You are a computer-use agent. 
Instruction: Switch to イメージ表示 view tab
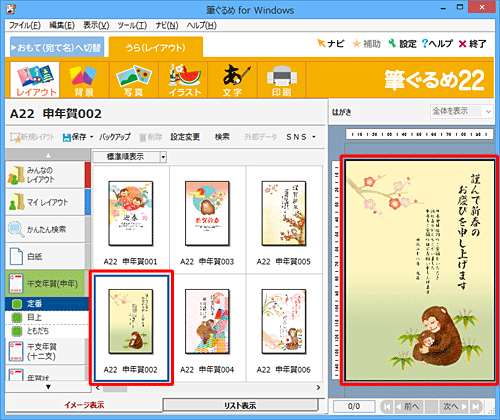(x=84, y=405)
